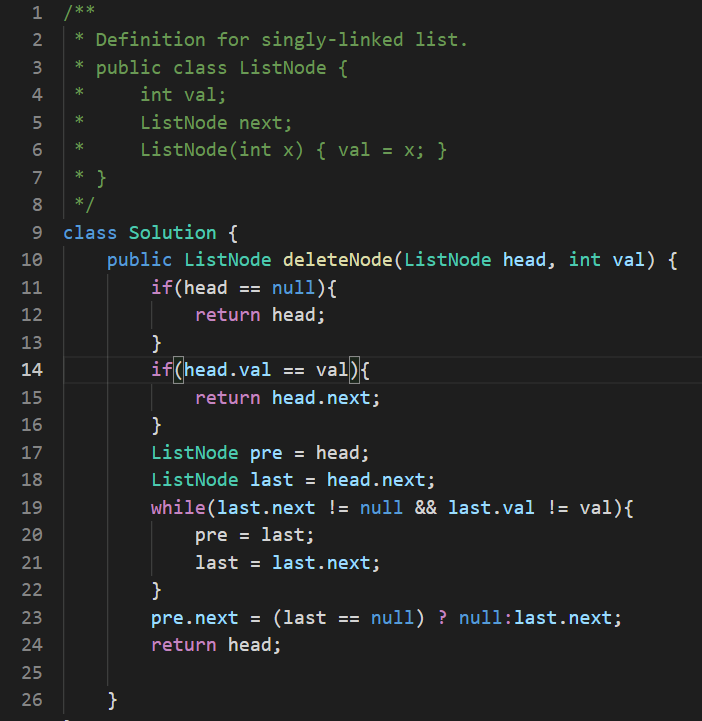Click 'head == null' in line 11 condition
Image resolution: width=702 pixels, height=721 pixels.
point(249,288)
